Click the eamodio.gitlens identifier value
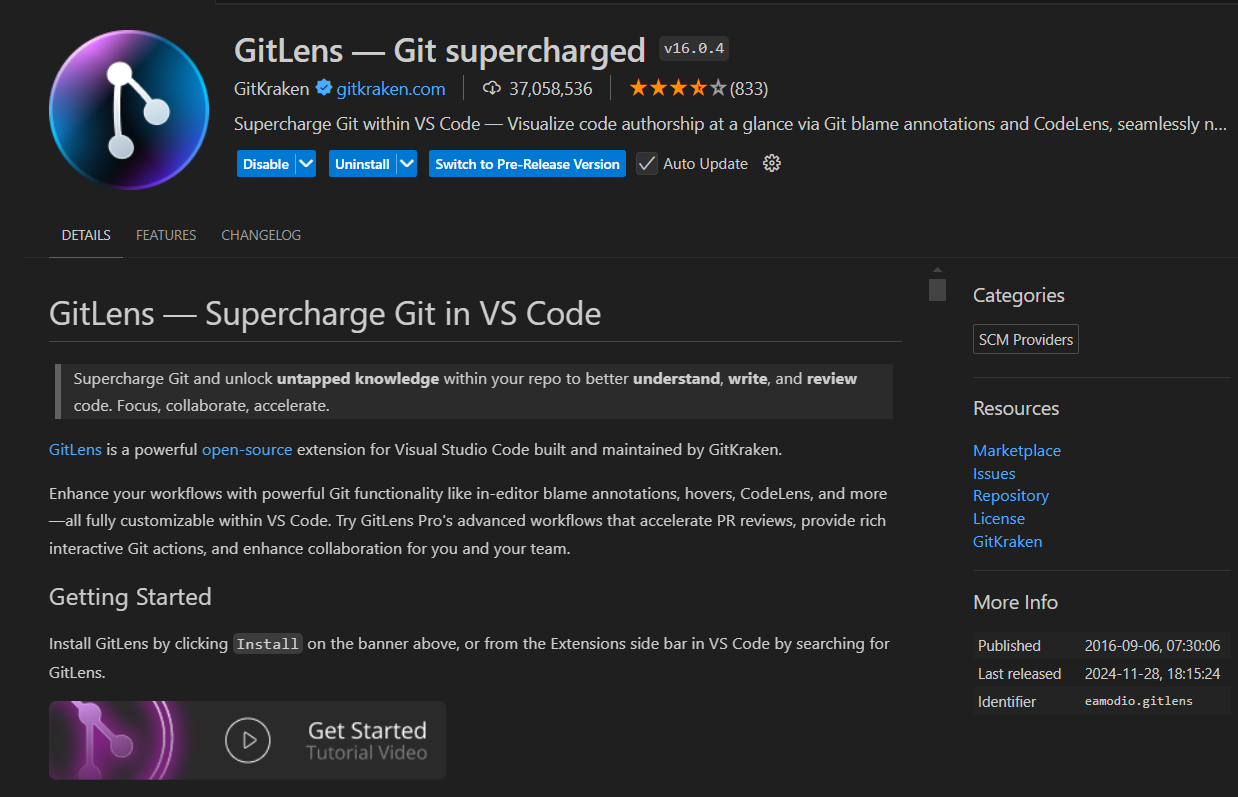The height and width of the screenshot is (797, 1238). (1139, 701)
